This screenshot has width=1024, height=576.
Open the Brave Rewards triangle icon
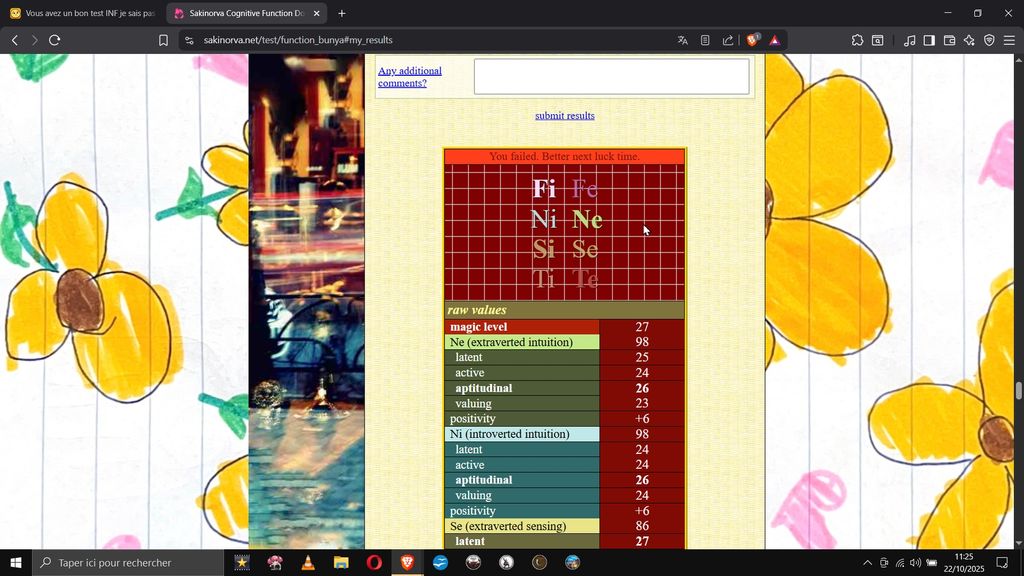pyautogui.click(x=774, y=40)
